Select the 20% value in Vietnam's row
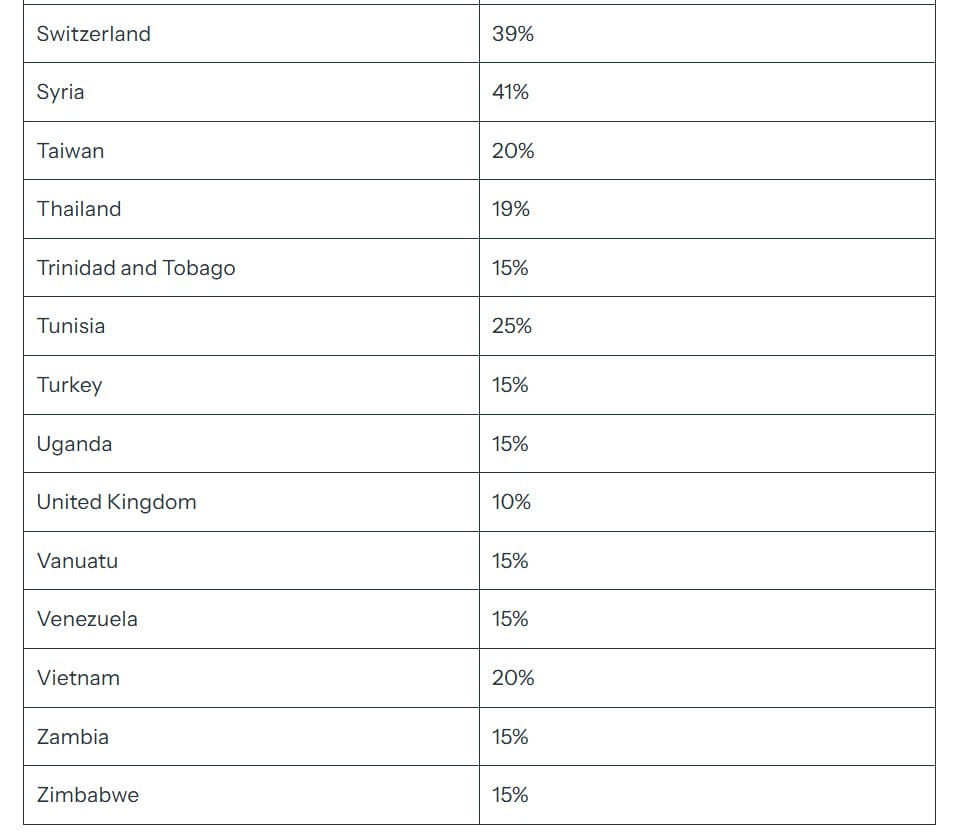This screenshot has height=835, width=967. tap(513, 678)
